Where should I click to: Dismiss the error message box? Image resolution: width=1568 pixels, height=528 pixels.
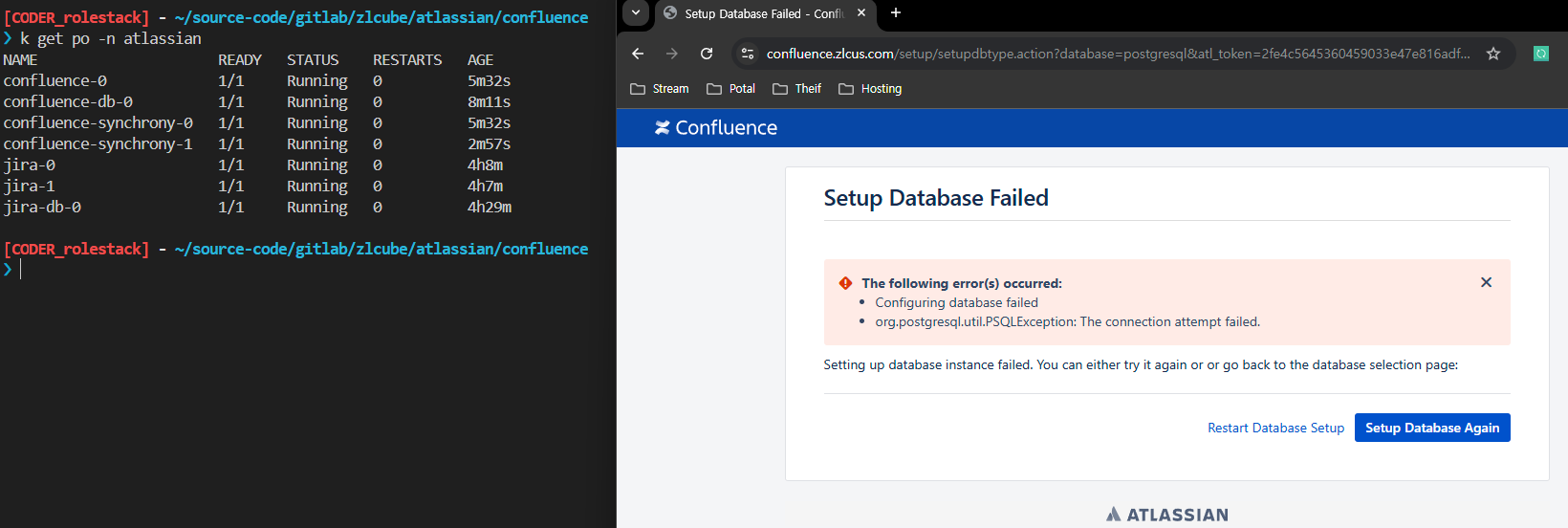1486,282
